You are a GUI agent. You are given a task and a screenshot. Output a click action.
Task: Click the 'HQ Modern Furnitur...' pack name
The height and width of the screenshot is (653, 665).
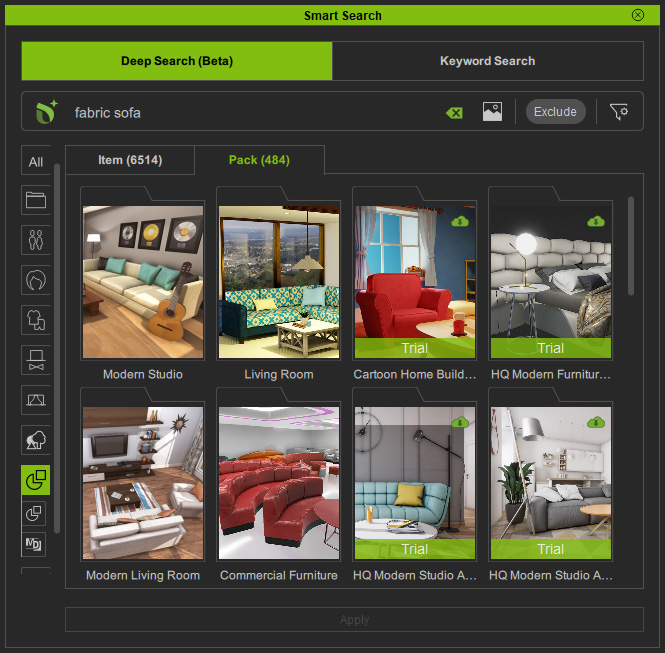click(551, 374)
